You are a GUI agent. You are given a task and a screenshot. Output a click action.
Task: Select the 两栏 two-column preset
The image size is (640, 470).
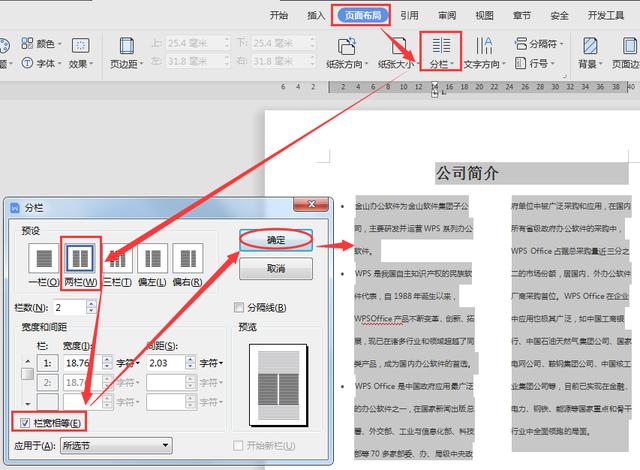[x=80, y=265]
